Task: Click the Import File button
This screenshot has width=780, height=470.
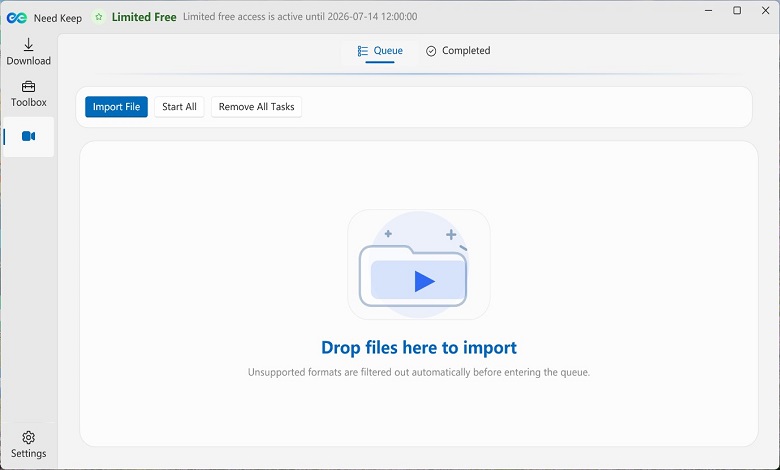Action: (116, 107)
